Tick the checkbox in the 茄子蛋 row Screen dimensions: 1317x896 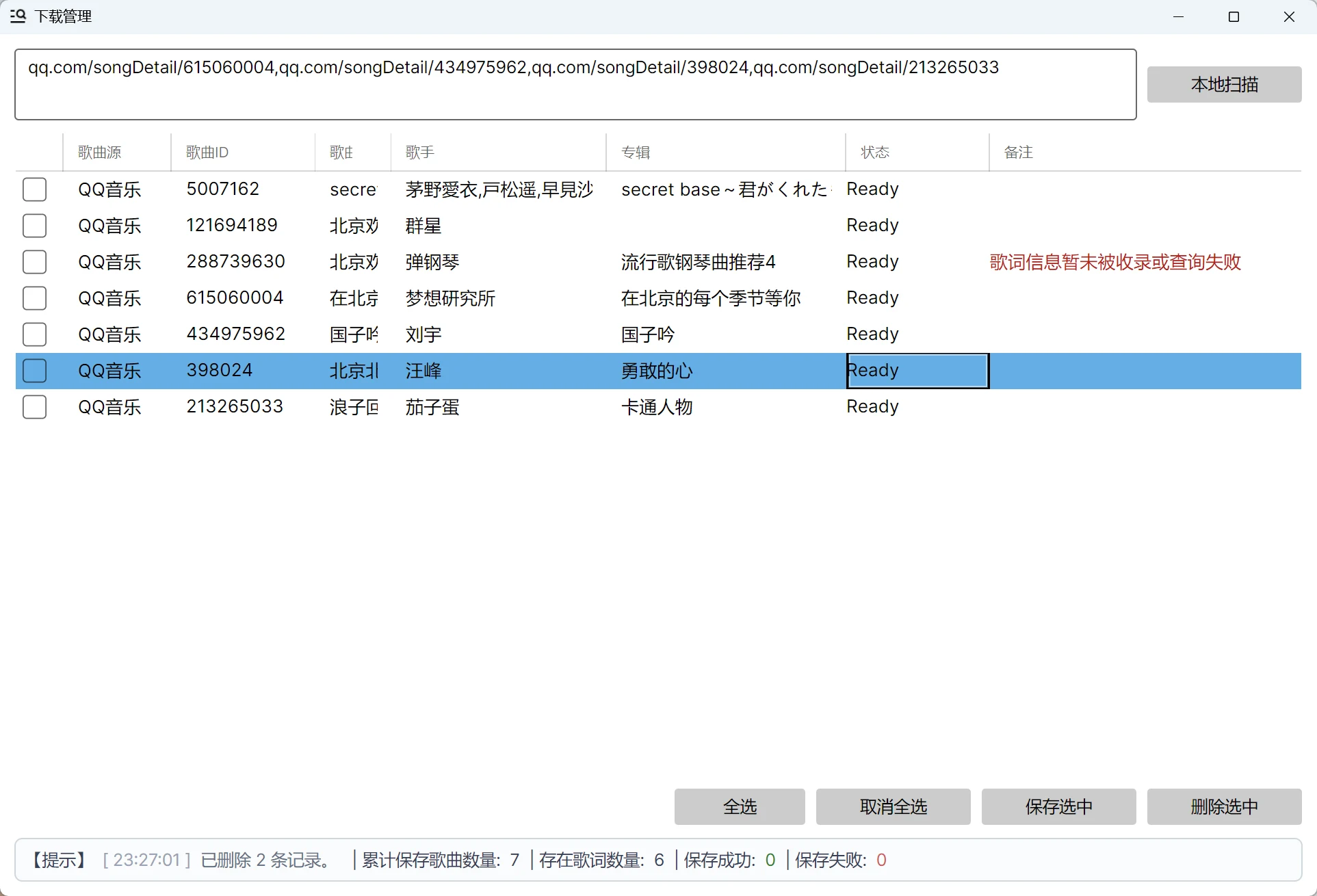(34, 407)
